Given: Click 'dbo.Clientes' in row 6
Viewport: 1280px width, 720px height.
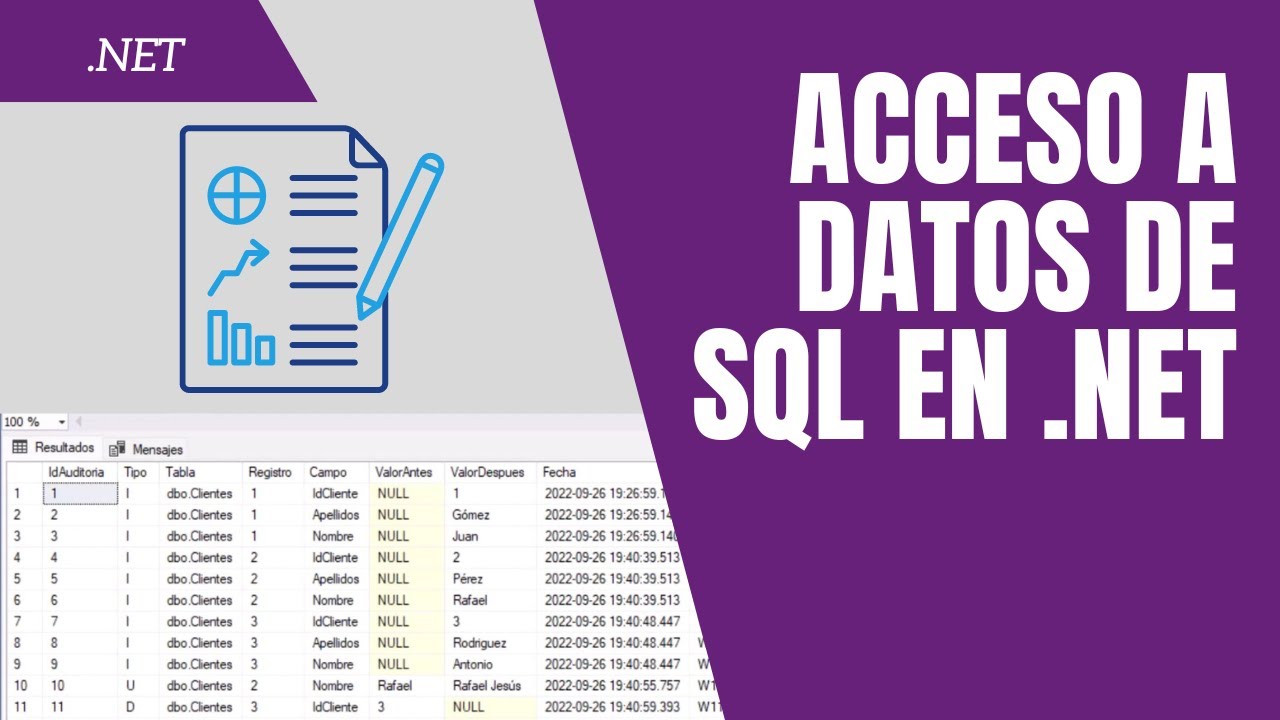Looking at the screenshot, I should pyautogui.click(x=201, y=600).
